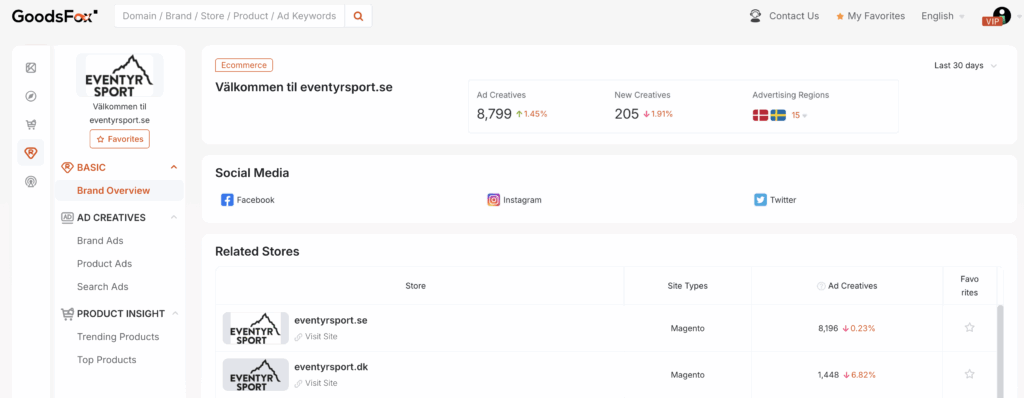The width and height of the screenshot is (1024, 398).
Task: Click the first sidebar icon with diagonal arrow
Action: point(31,68)
